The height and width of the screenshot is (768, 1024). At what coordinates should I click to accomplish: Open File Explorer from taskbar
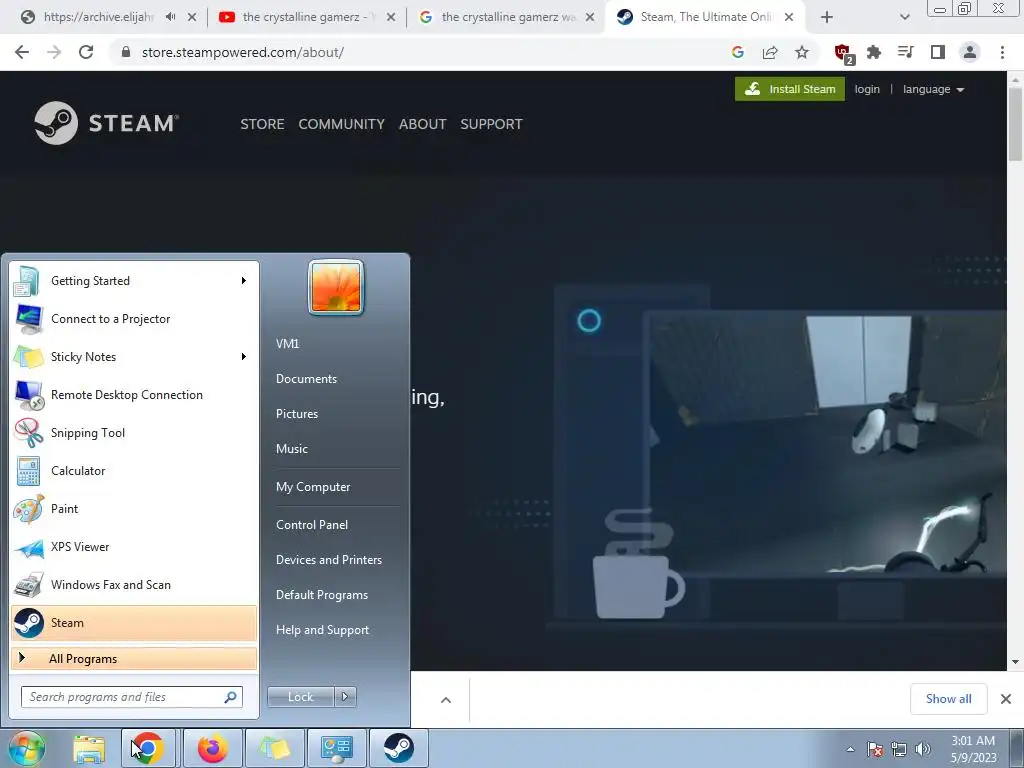point(89,749)
